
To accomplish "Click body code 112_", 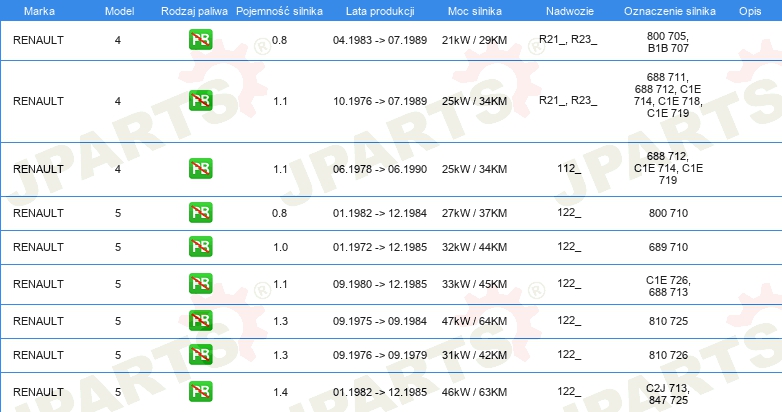I will click(x=569, y=169).
